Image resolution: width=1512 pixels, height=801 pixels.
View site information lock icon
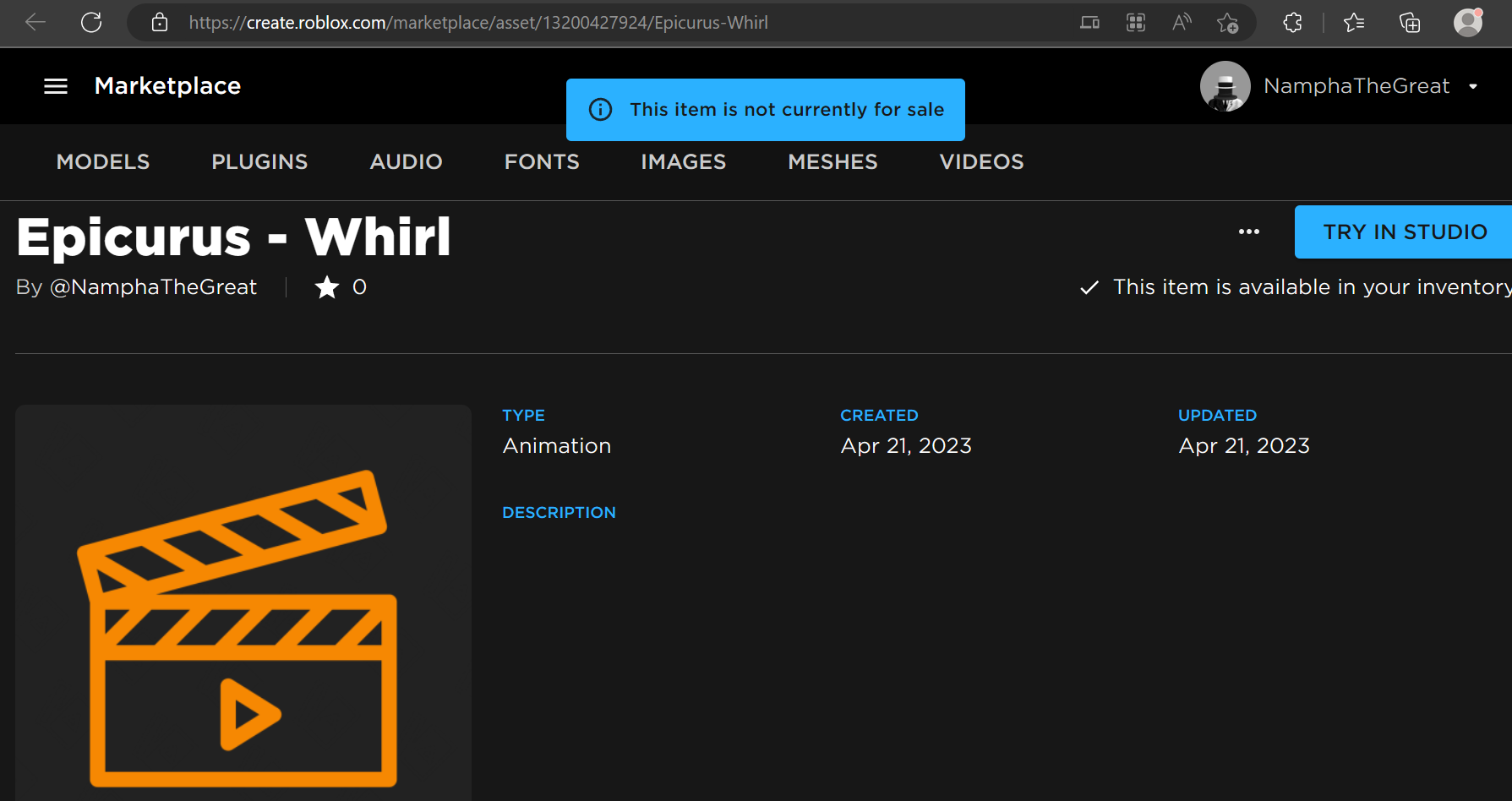[x=160, y=23]
